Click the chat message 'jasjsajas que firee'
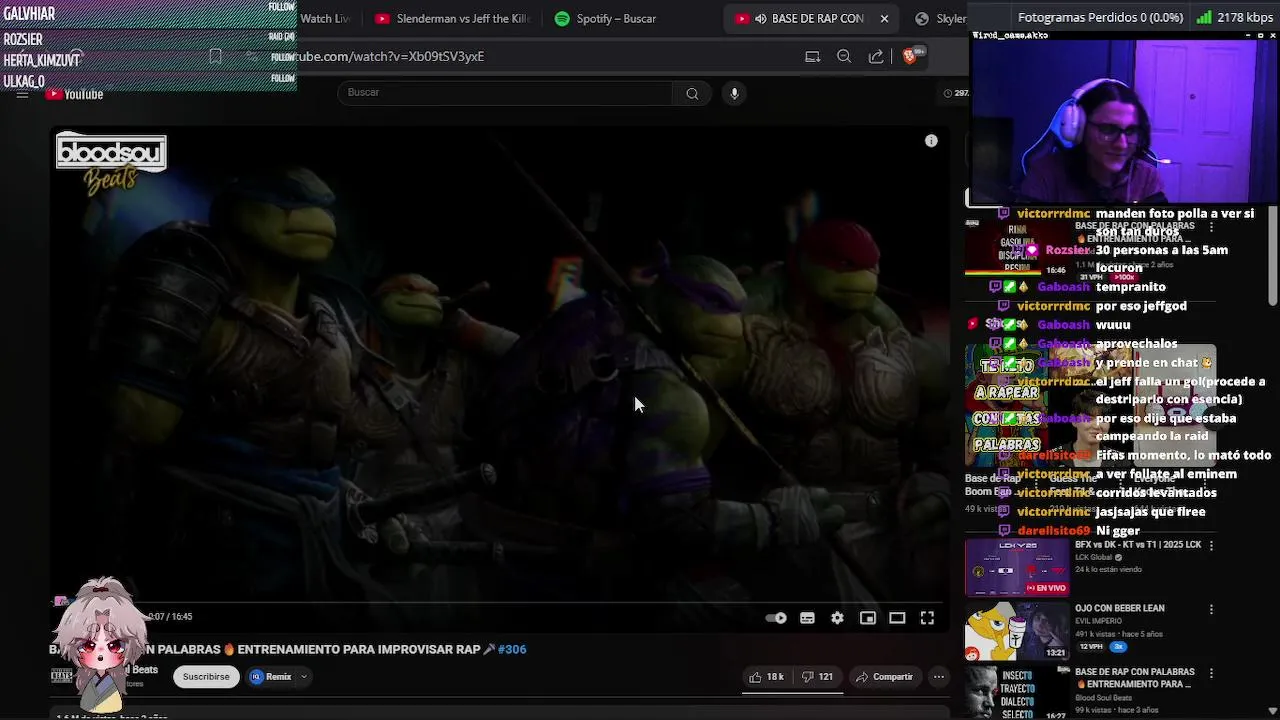 click(x=1150, y=512)
